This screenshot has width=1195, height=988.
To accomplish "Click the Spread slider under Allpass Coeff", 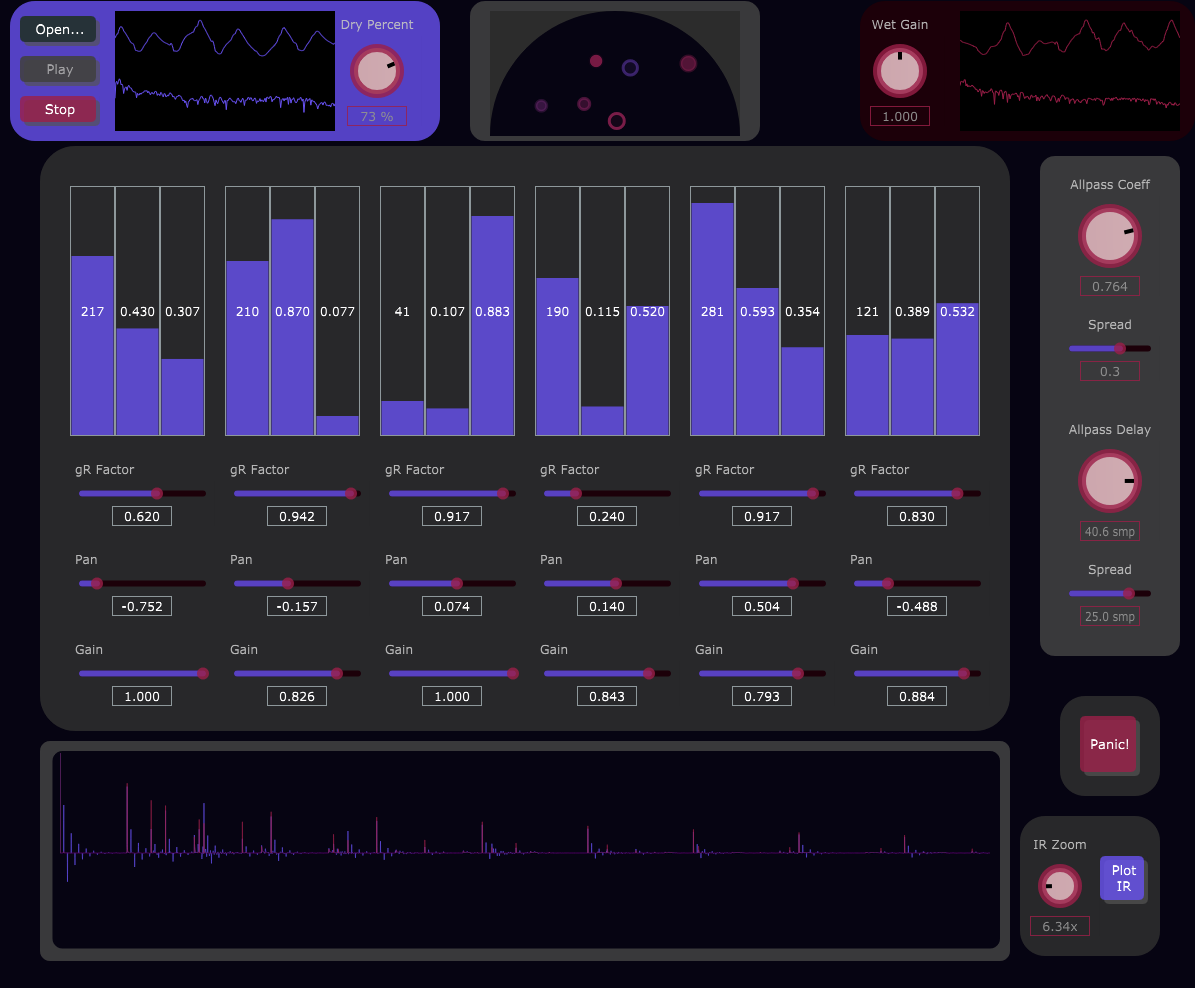I will point(1110,348).
